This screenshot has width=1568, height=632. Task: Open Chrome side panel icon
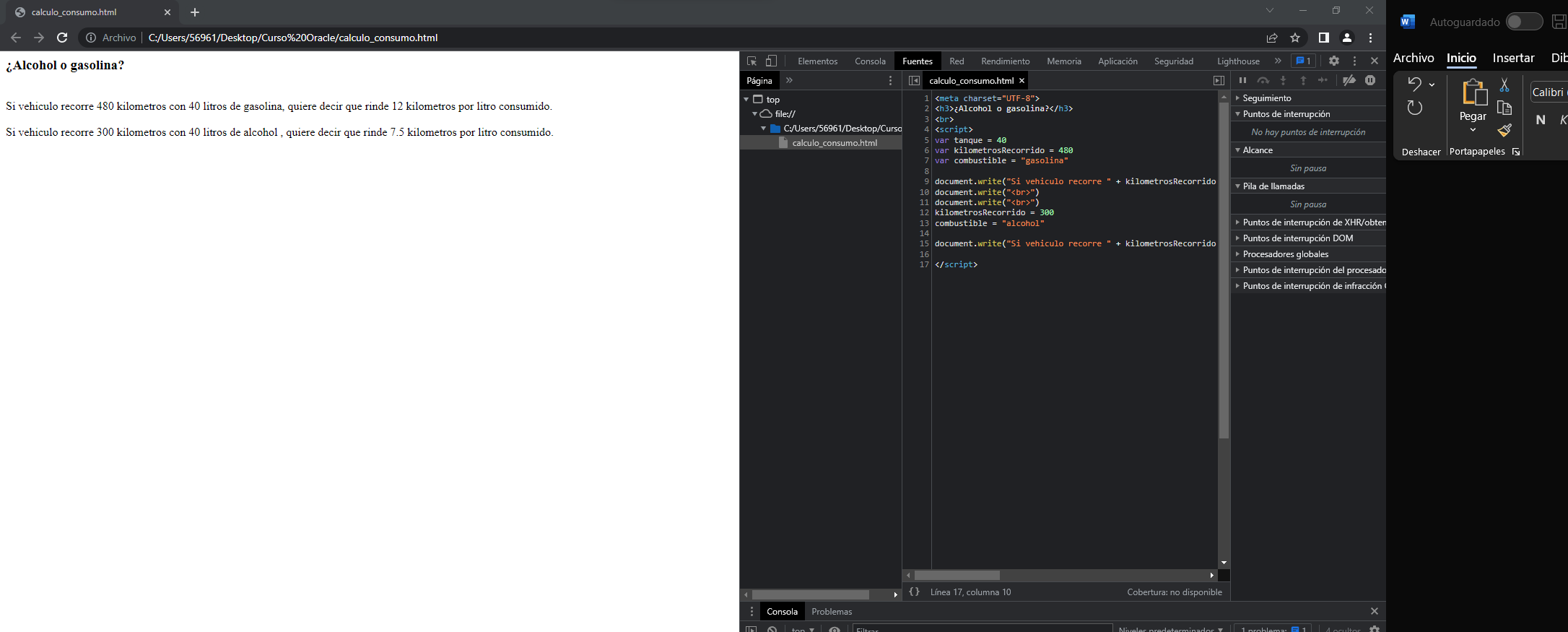click(x=1323, y=38)
